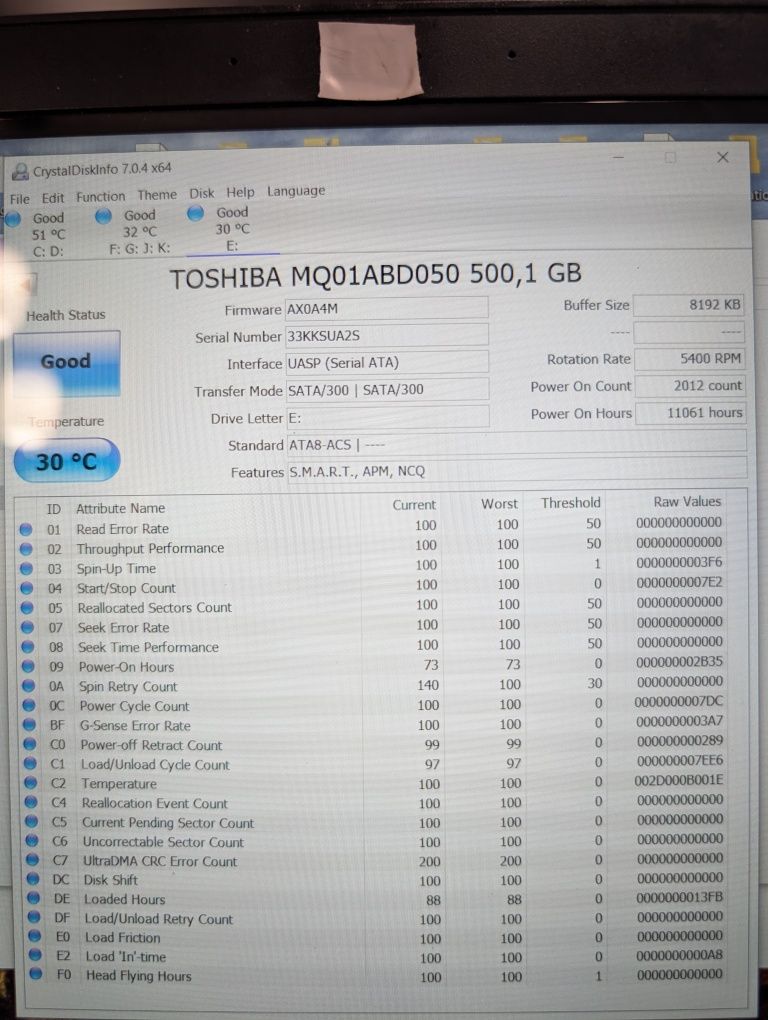
Task: Click the status icon for G-Sense Error Rate
Action: [29, 725]
